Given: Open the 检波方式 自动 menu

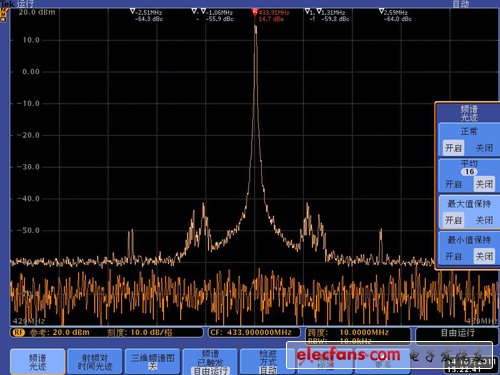Looking at the screenshot, I should click(267, 361).
